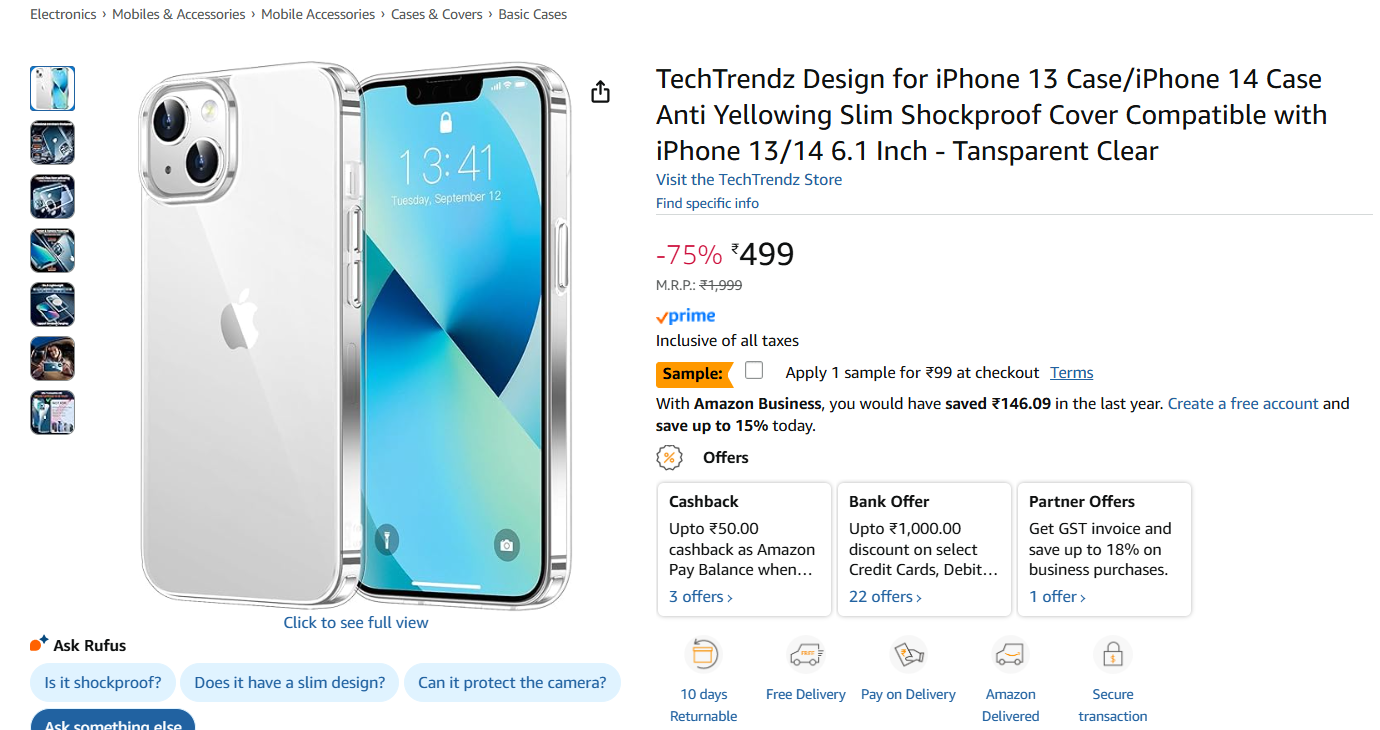Visit the TechTrendz Store link
Screen dimensions: 1380x730
pyautogui.click(x=749, y=180)
